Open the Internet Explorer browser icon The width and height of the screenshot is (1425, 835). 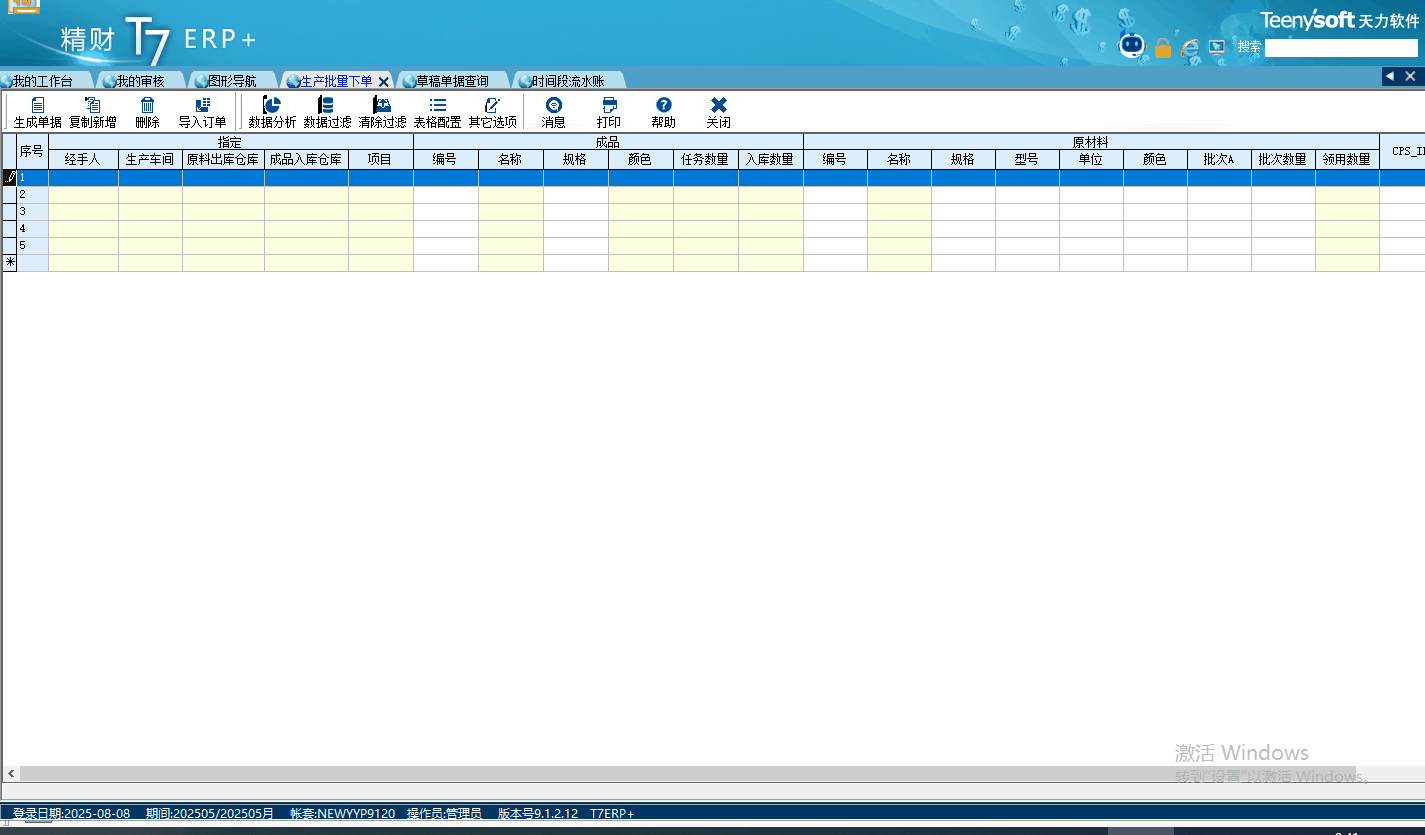pyautogui.click(x=1190, y=47)
